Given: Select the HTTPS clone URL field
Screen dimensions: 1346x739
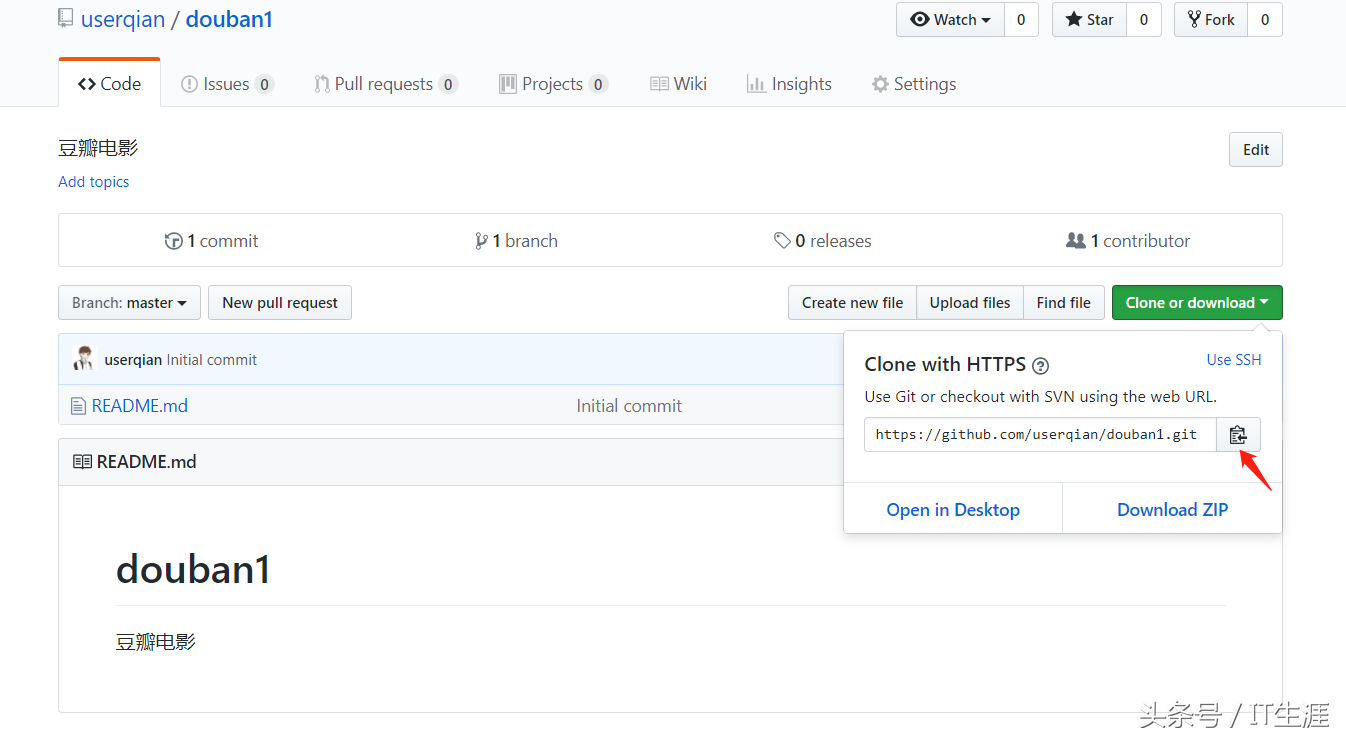Looking at the screenshot, I should coord(1039,435).
